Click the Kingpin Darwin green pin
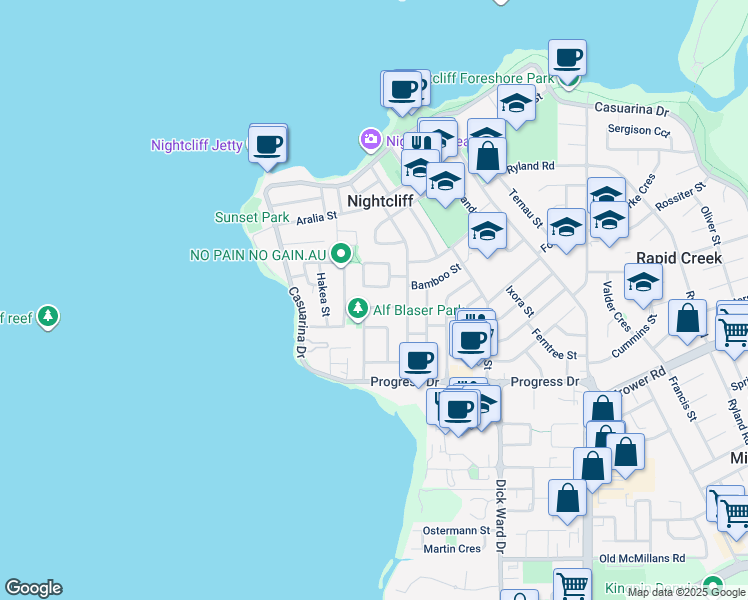Image resolution: width=748 pixels, height=600 pixels. click(713, 587)
